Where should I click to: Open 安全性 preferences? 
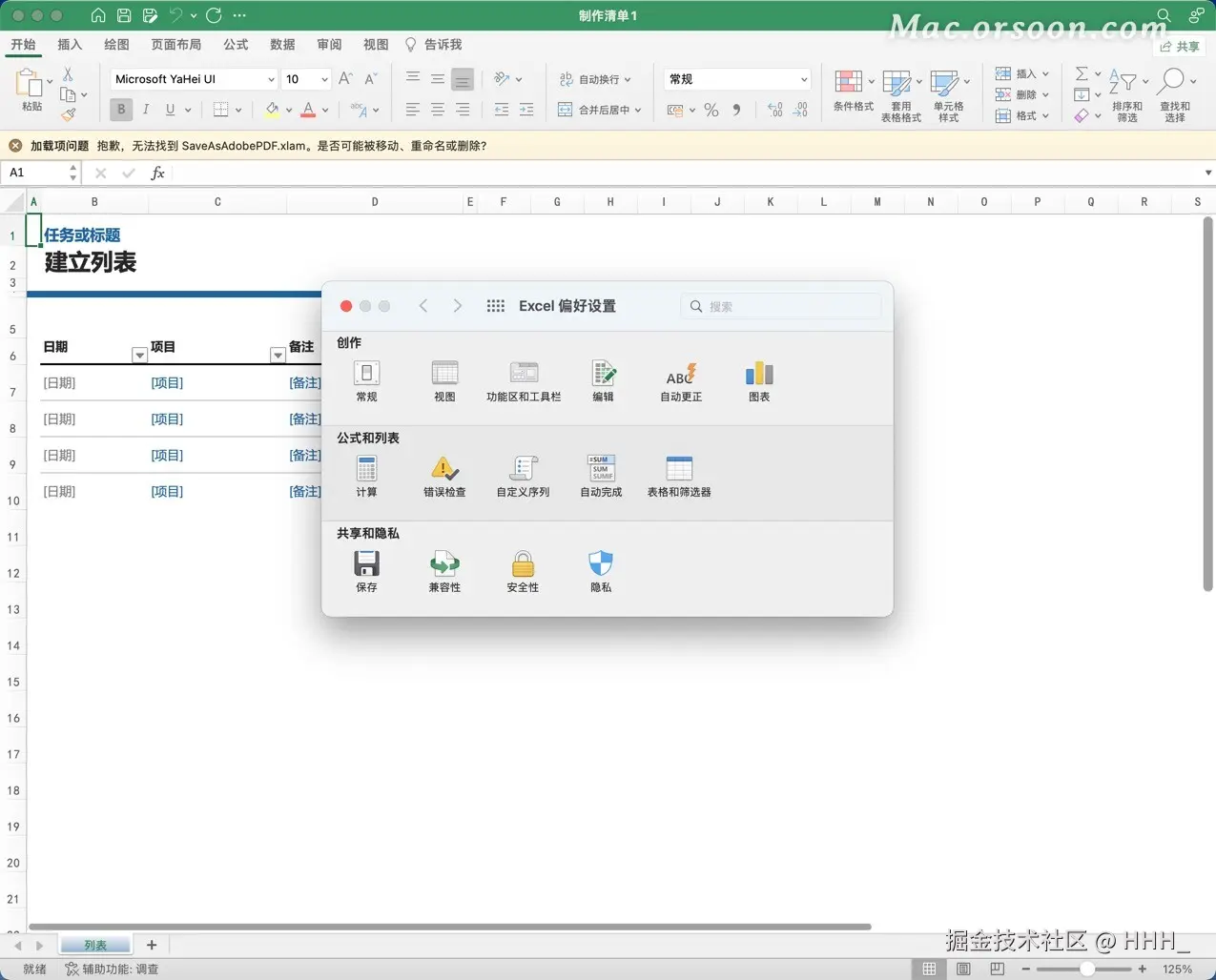pyautogui.click(x=523, y=571)
